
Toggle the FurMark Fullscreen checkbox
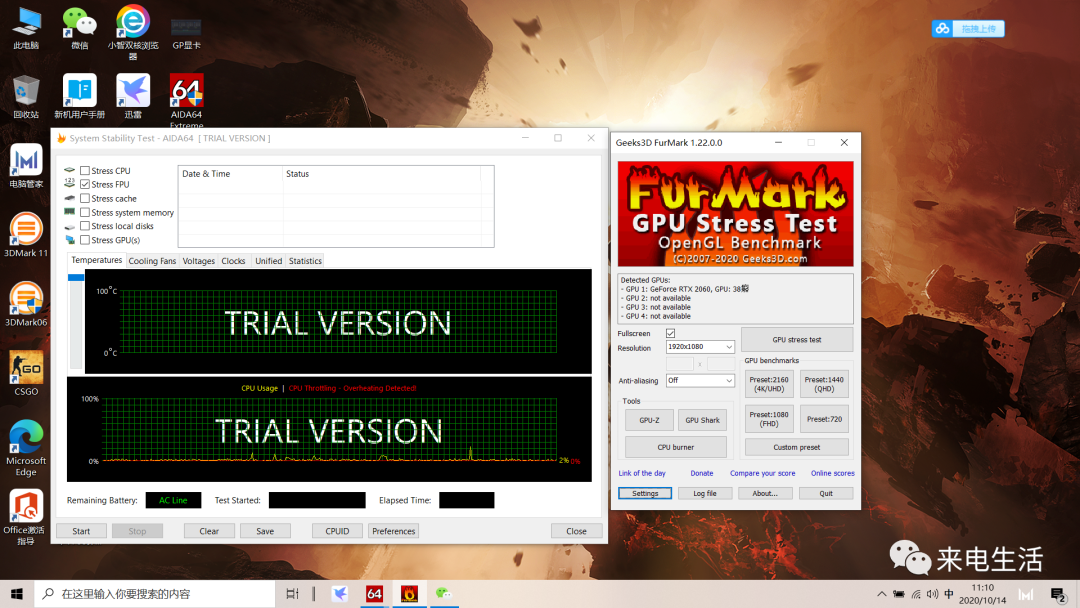[x=670, y=333]
